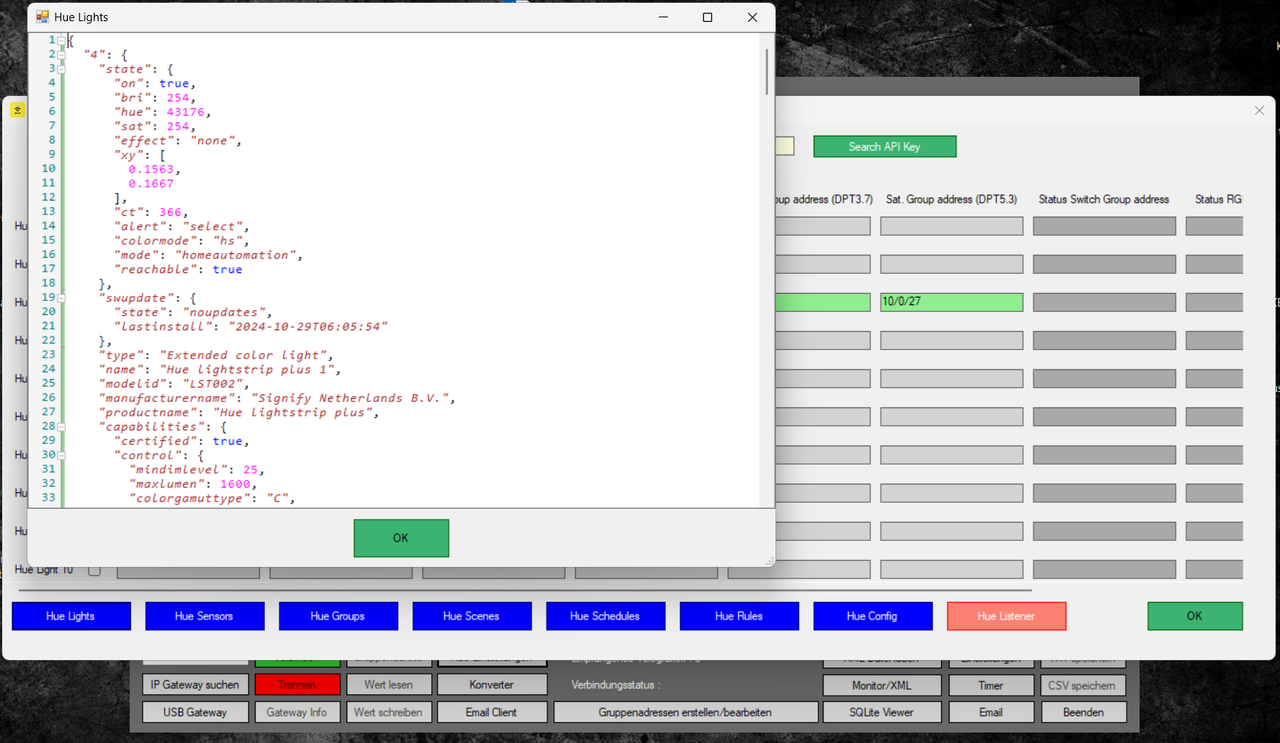
Task: Click the yellow icon in the Hue dialog title bar
Action: [17, 110]
